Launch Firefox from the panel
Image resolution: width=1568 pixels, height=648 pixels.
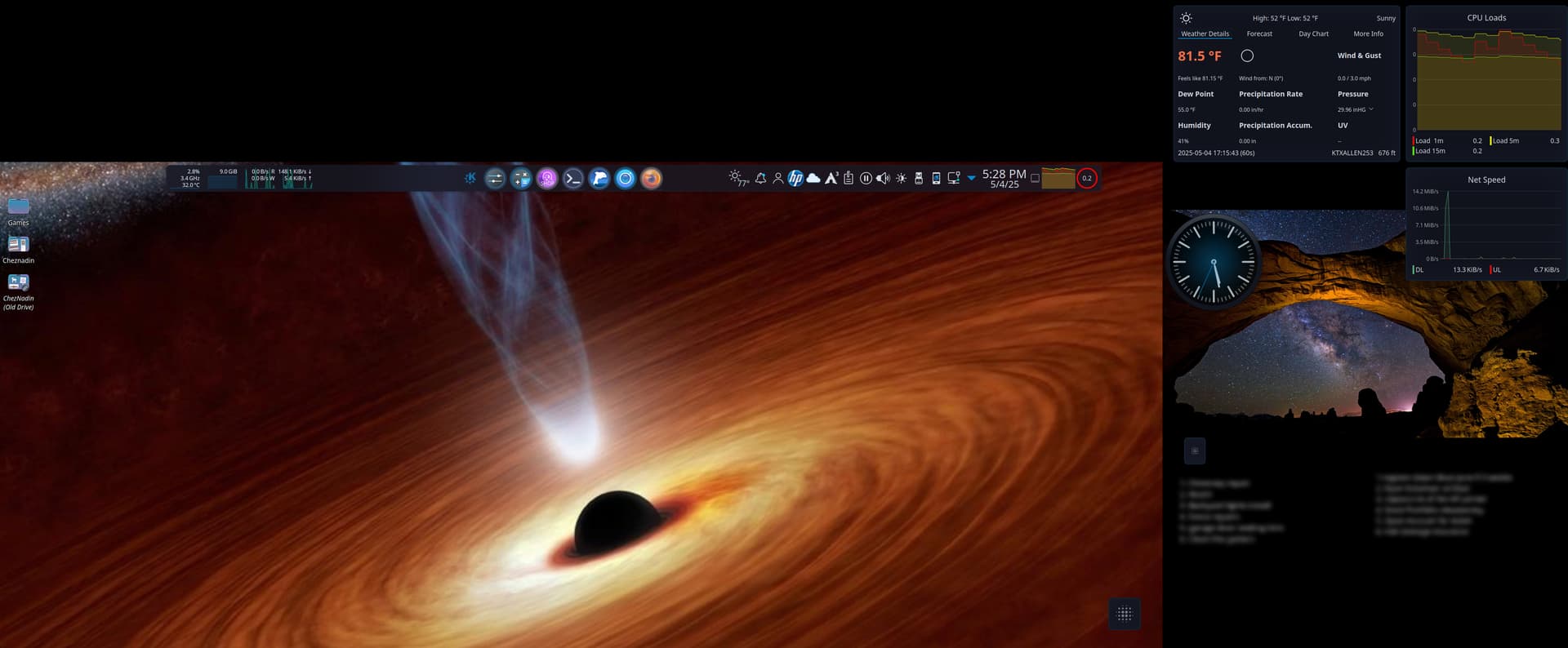tap(652, 178)
